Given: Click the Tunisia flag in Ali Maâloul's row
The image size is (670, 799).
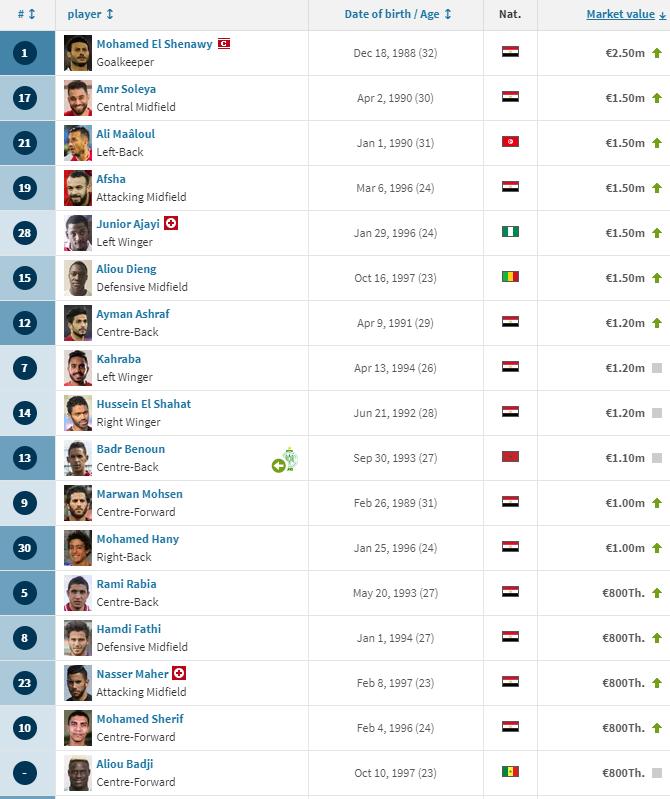Looking at the screenshot, I should (x=510, y=142).
